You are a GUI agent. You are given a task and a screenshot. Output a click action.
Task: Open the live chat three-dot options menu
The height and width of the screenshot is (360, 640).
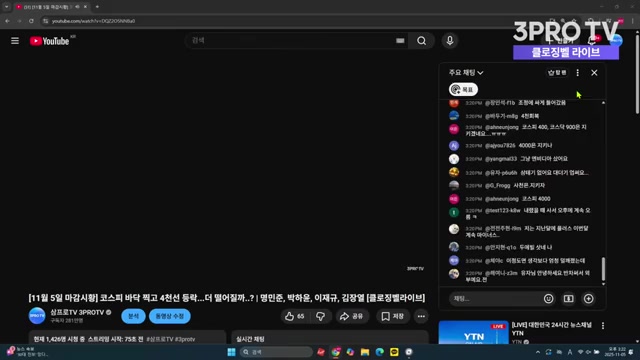(x=578, y=73)
